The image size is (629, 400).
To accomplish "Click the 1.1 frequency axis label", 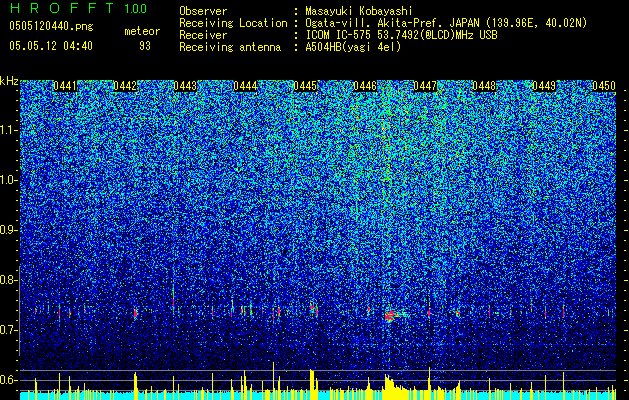I will tap(9, 130).
